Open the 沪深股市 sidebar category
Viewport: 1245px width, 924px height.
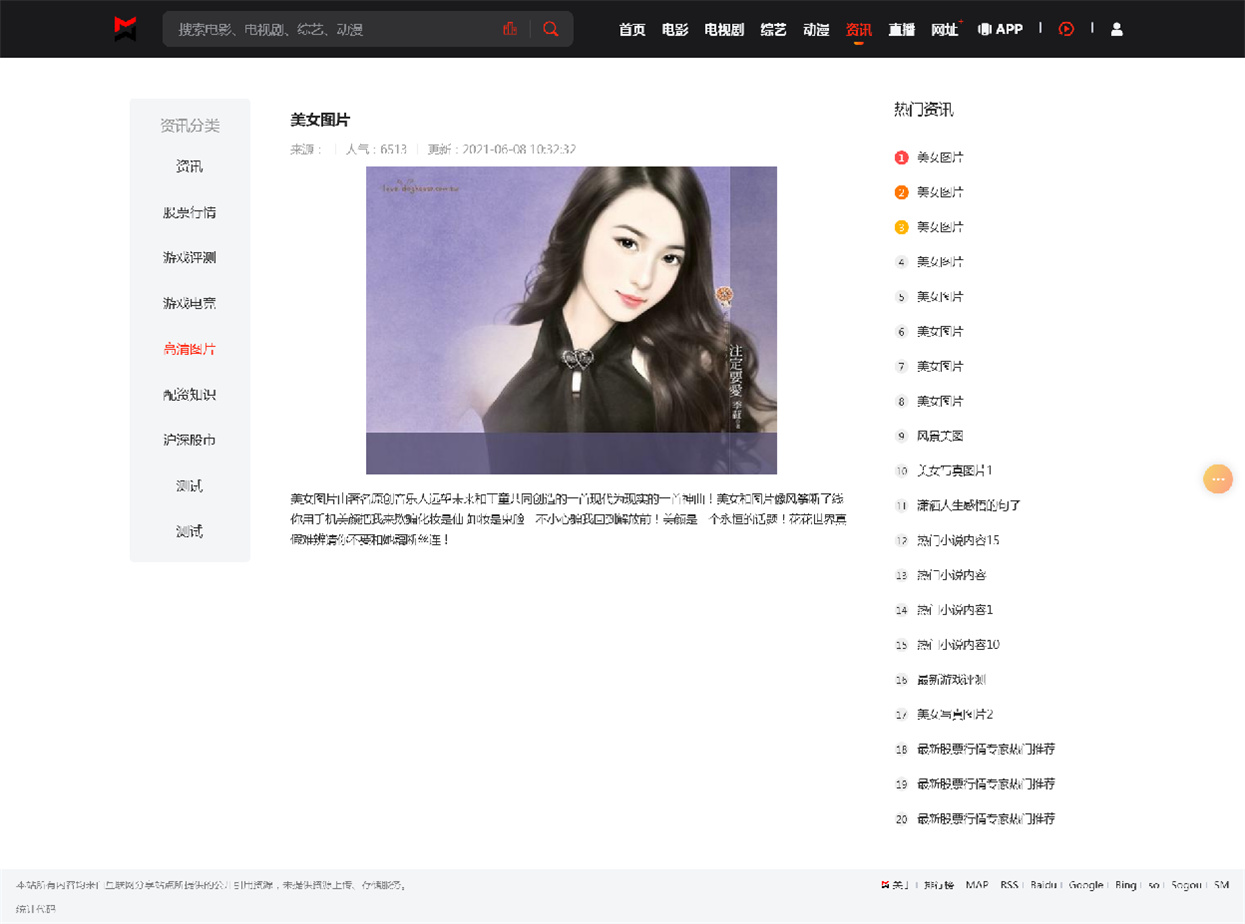[189, 440]
